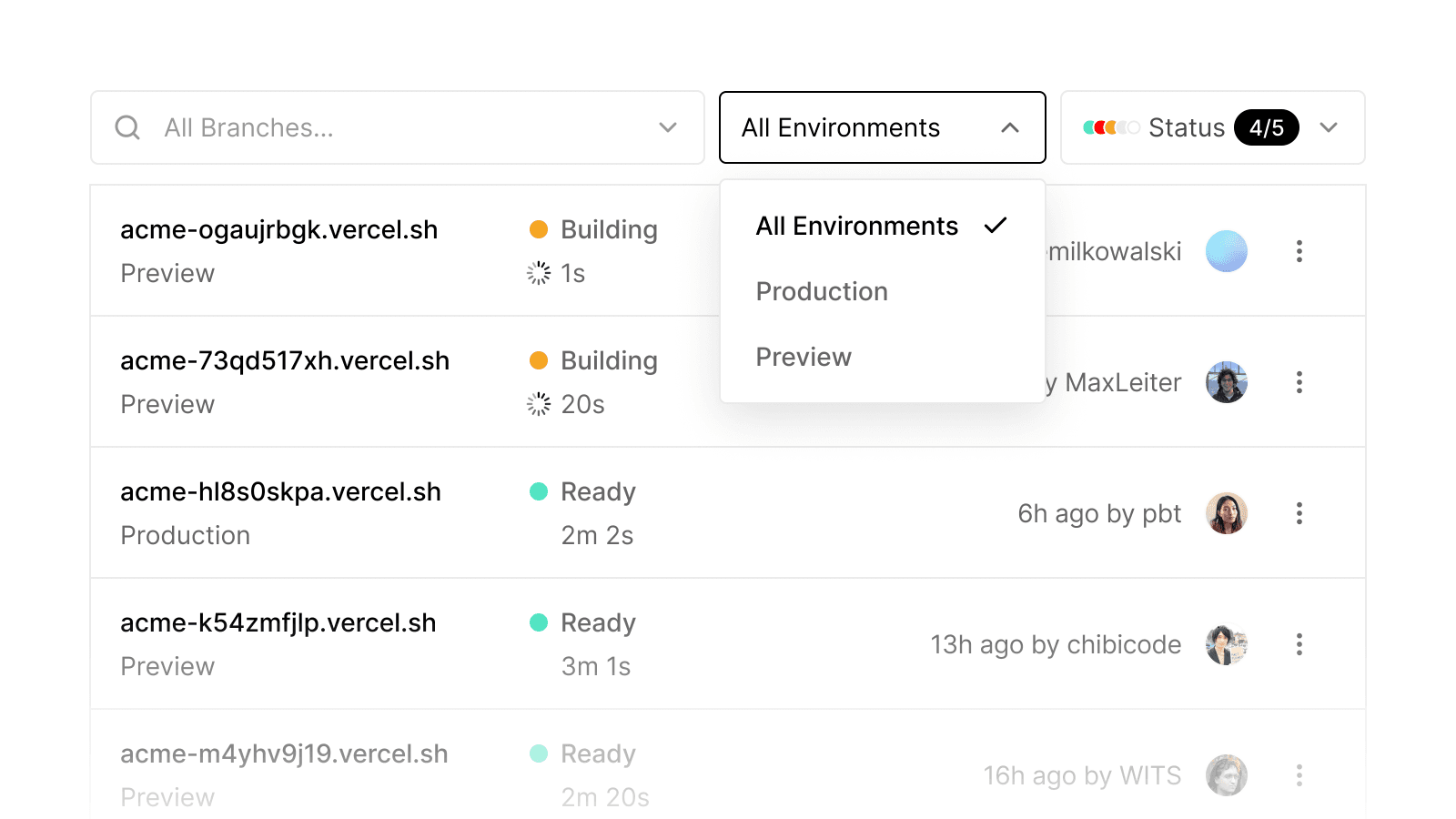Open three-dot menu for acme-k54zmfjlp deployment

pyautogui.click(x=1299, y=644)
